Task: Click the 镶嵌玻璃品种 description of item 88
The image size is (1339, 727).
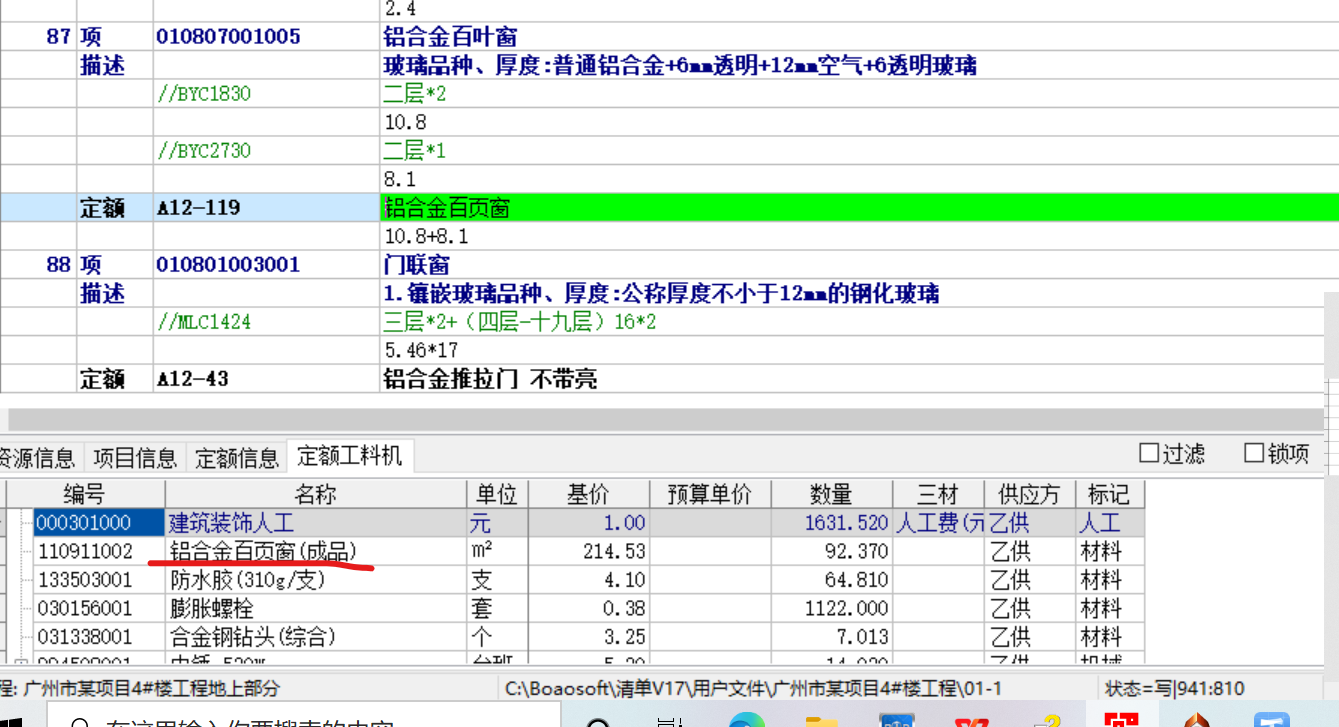Action: [x=661, y=294]
